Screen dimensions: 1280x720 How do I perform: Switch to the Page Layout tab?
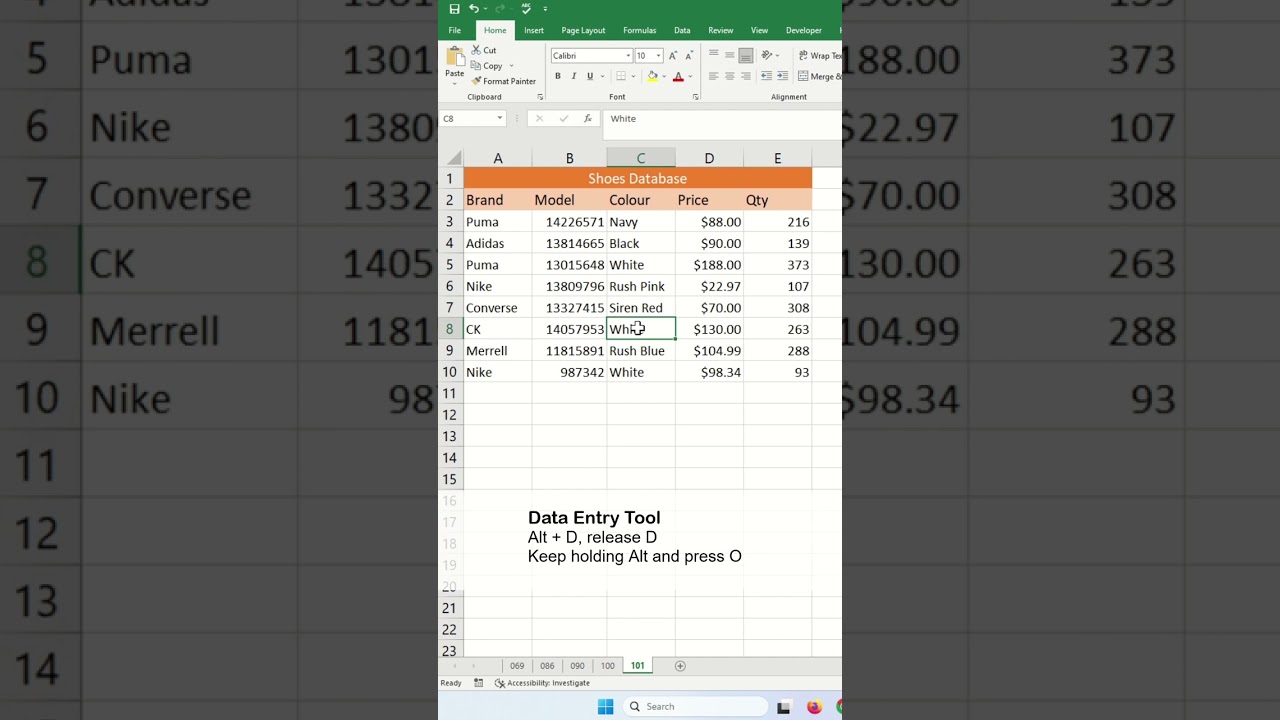coord(583,31)
